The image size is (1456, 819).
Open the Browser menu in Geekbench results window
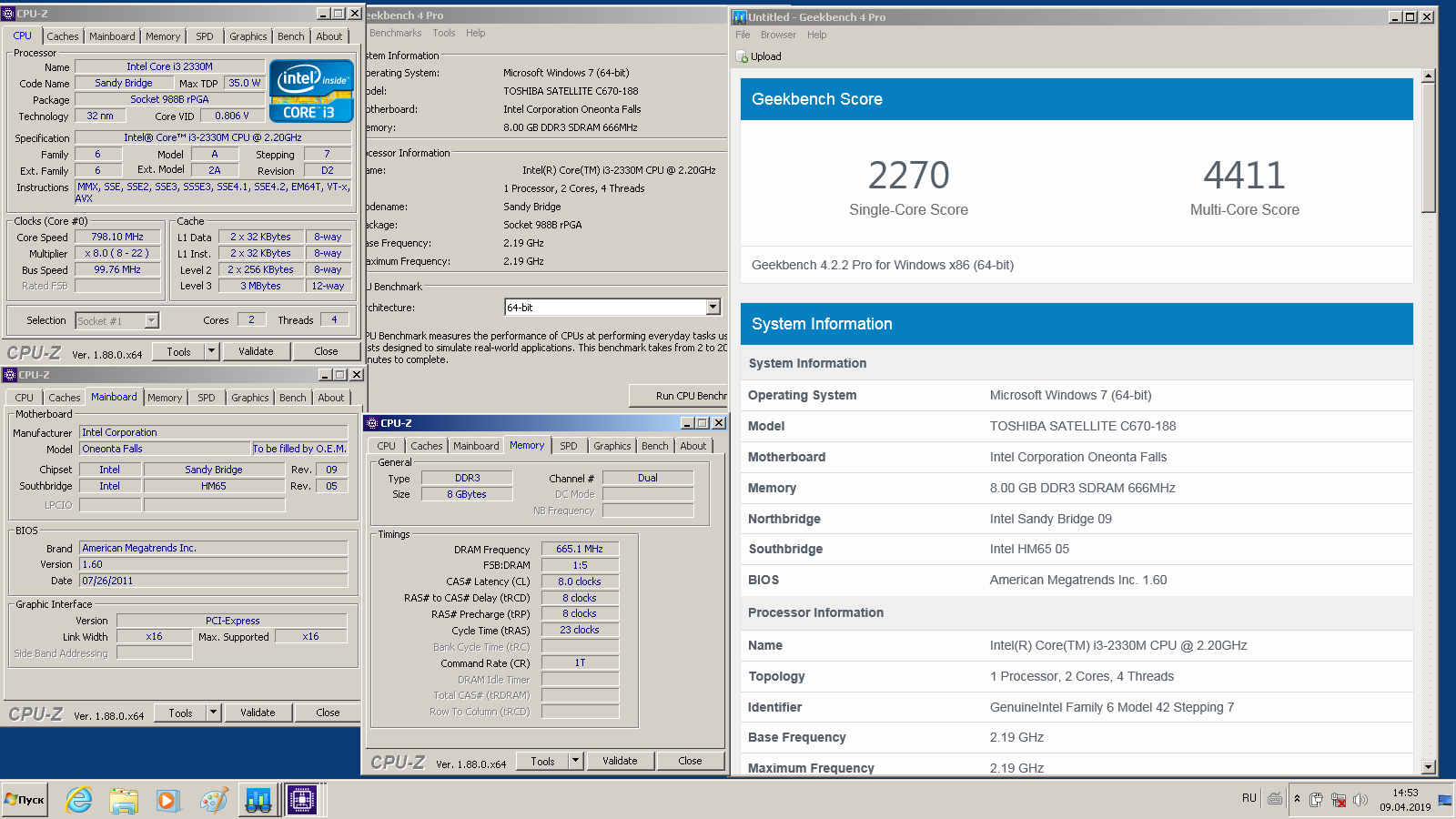pos(778,35)
